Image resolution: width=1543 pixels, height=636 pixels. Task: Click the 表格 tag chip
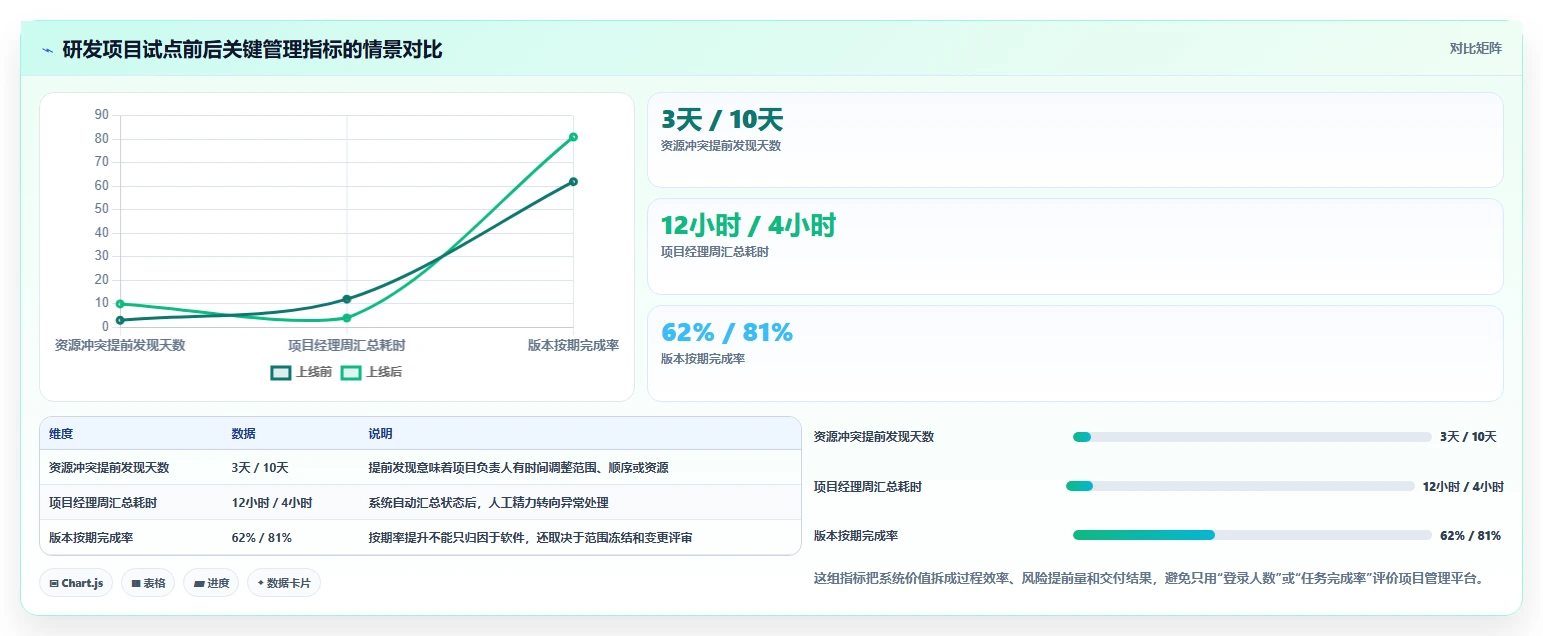[x=148, y=583]
